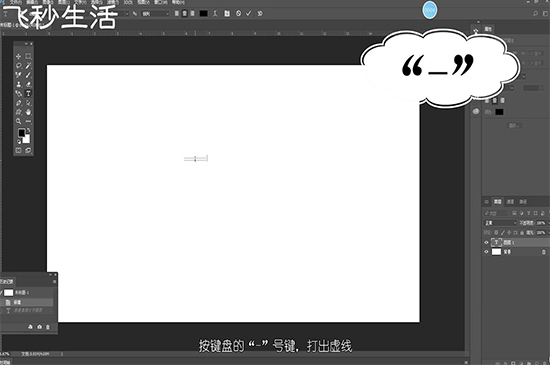This screenshot has height=365, width=550.
Task: Click the lock icon on 背景 layer
Action: click(x=544, y=252)
